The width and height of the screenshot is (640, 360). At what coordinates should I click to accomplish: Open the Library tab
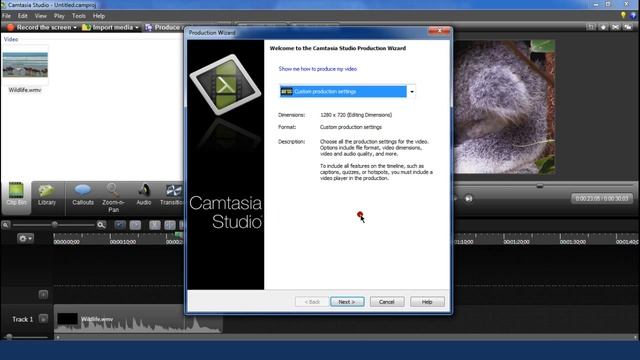pos(47,194)
